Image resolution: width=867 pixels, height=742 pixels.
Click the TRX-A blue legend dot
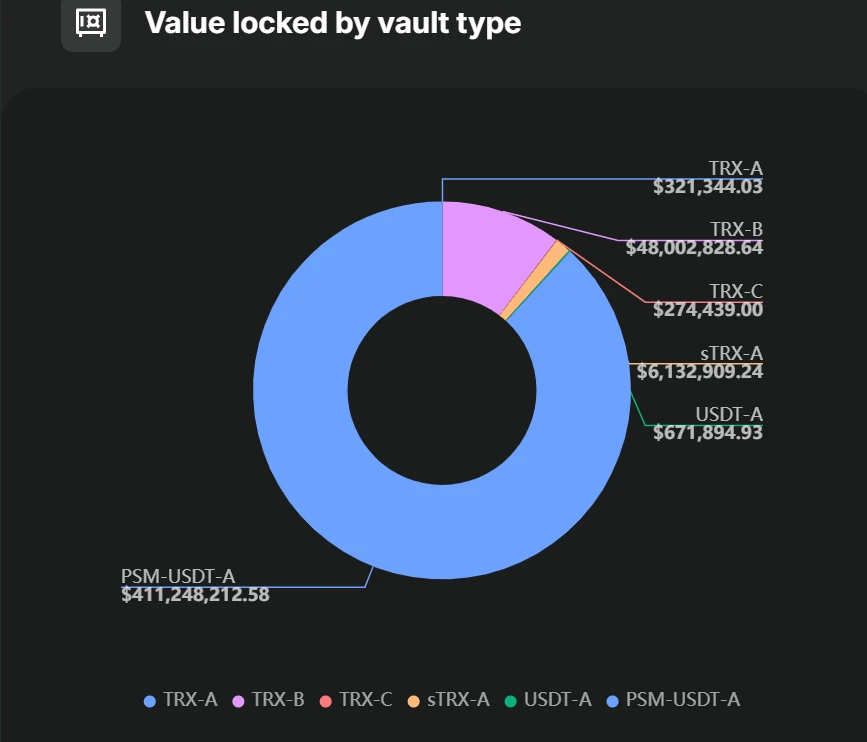click(150, 700)
